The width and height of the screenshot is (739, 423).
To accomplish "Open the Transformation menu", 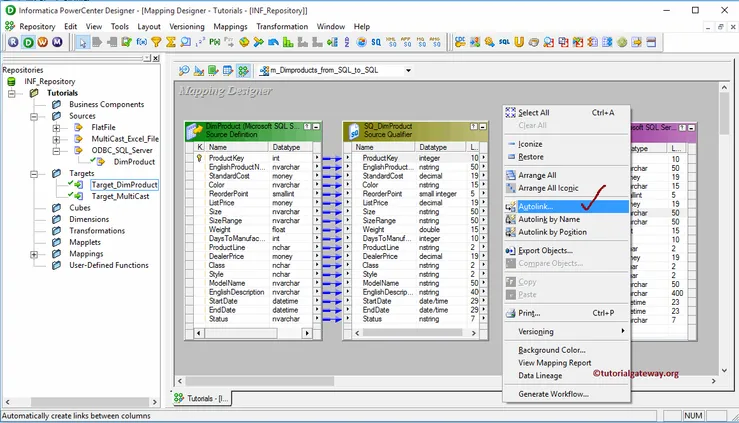I will (x=282, y=26).
